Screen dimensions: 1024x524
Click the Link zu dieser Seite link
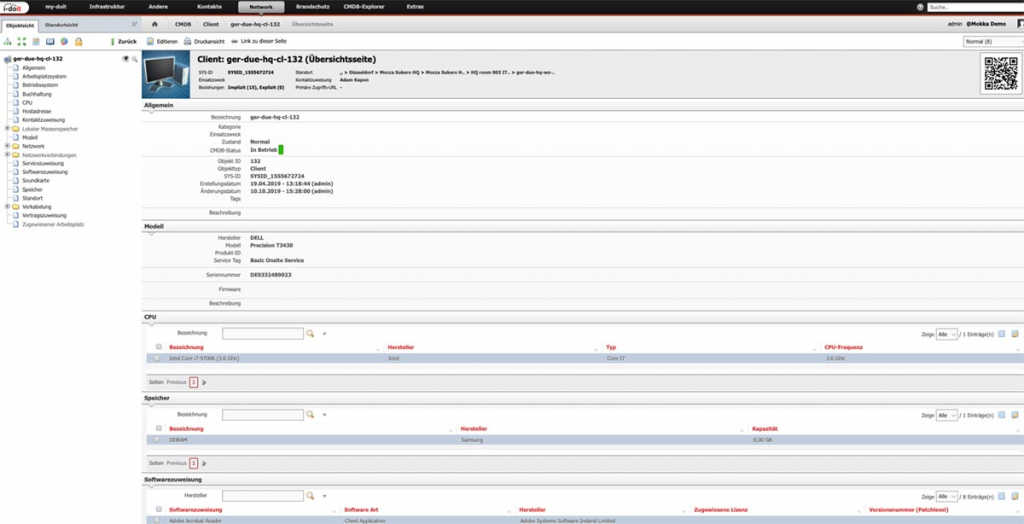tap(256, 42)
